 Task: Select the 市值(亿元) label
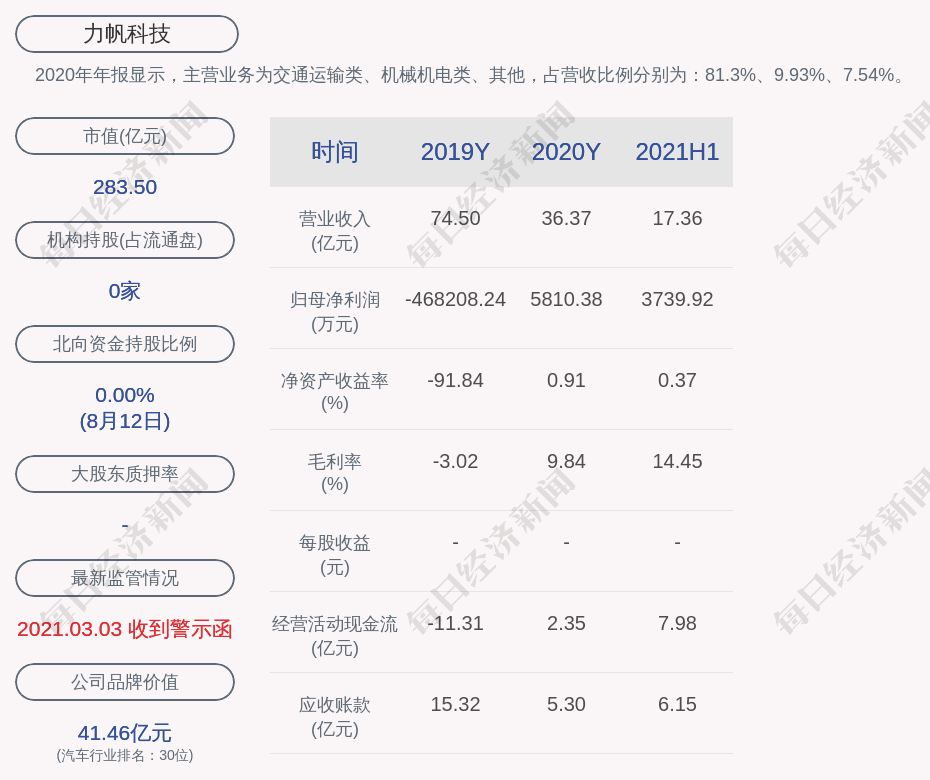click(125, 136)
